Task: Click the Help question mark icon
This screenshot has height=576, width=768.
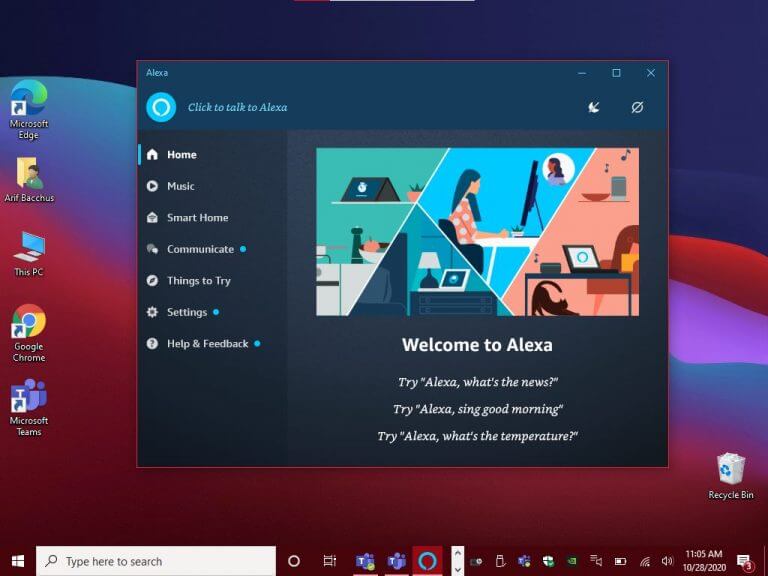Action: [152, 344]
